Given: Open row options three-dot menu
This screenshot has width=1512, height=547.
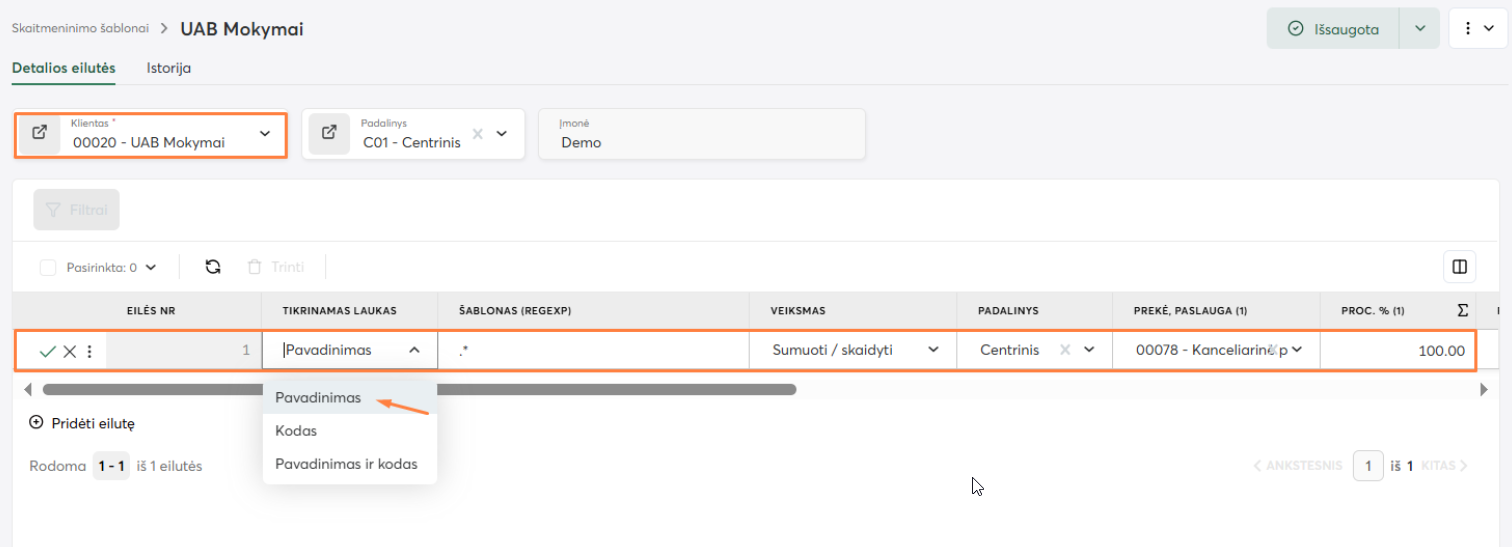Looking at the screenshot, I should [x=90, y=351].
